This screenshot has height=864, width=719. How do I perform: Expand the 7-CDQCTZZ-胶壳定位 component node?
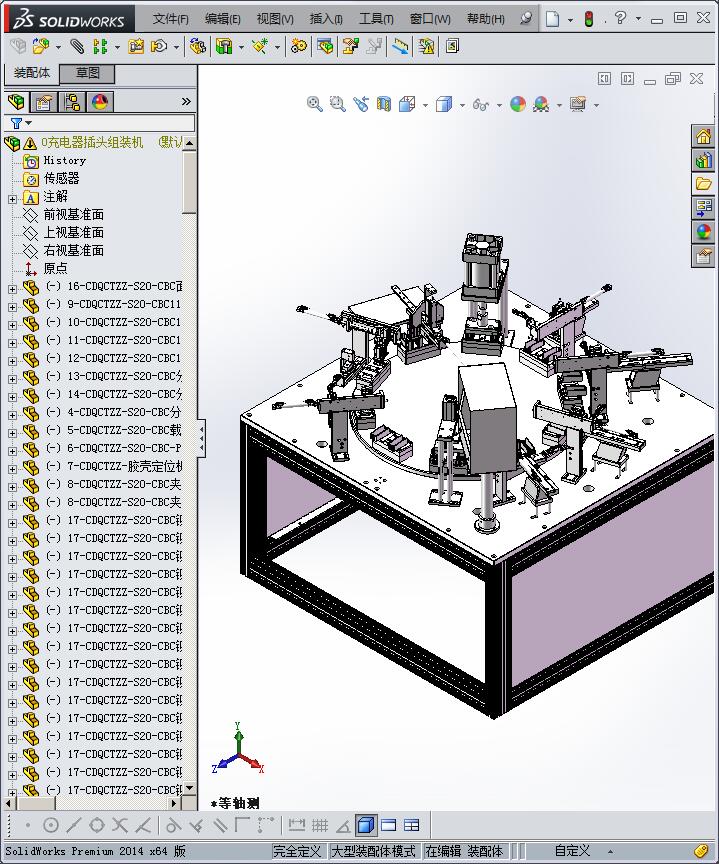(x=13, y=469)
